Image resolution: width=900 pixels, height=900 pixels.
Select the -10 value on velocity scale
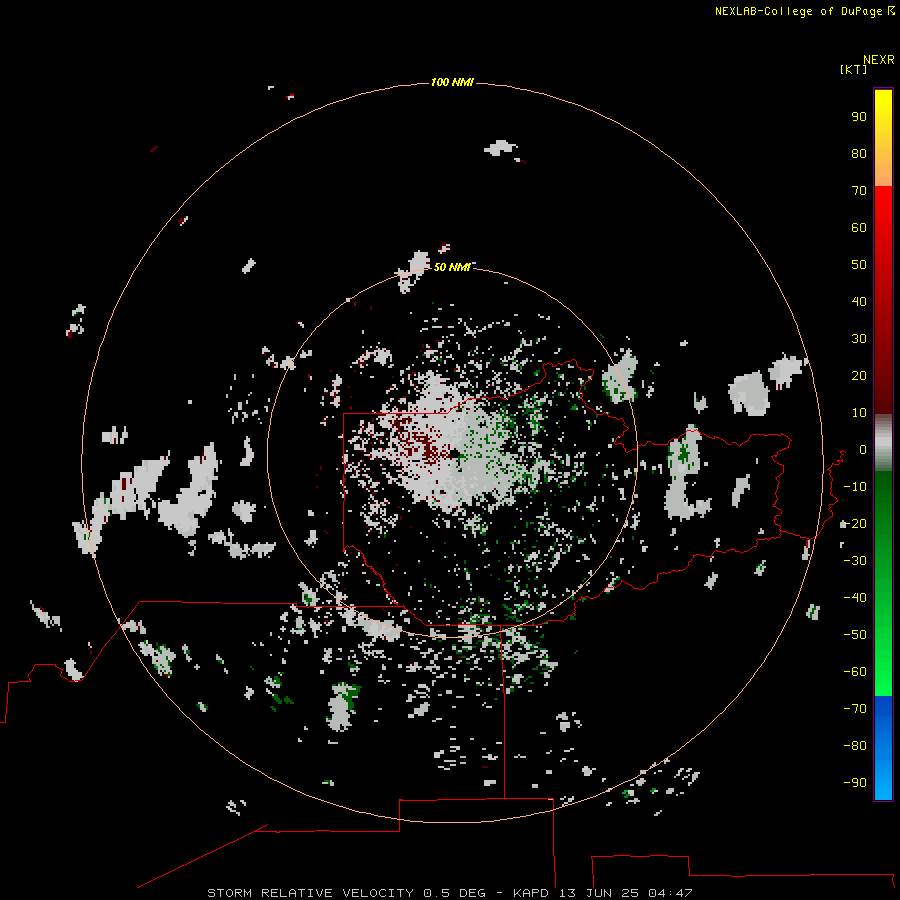point(855,487)
